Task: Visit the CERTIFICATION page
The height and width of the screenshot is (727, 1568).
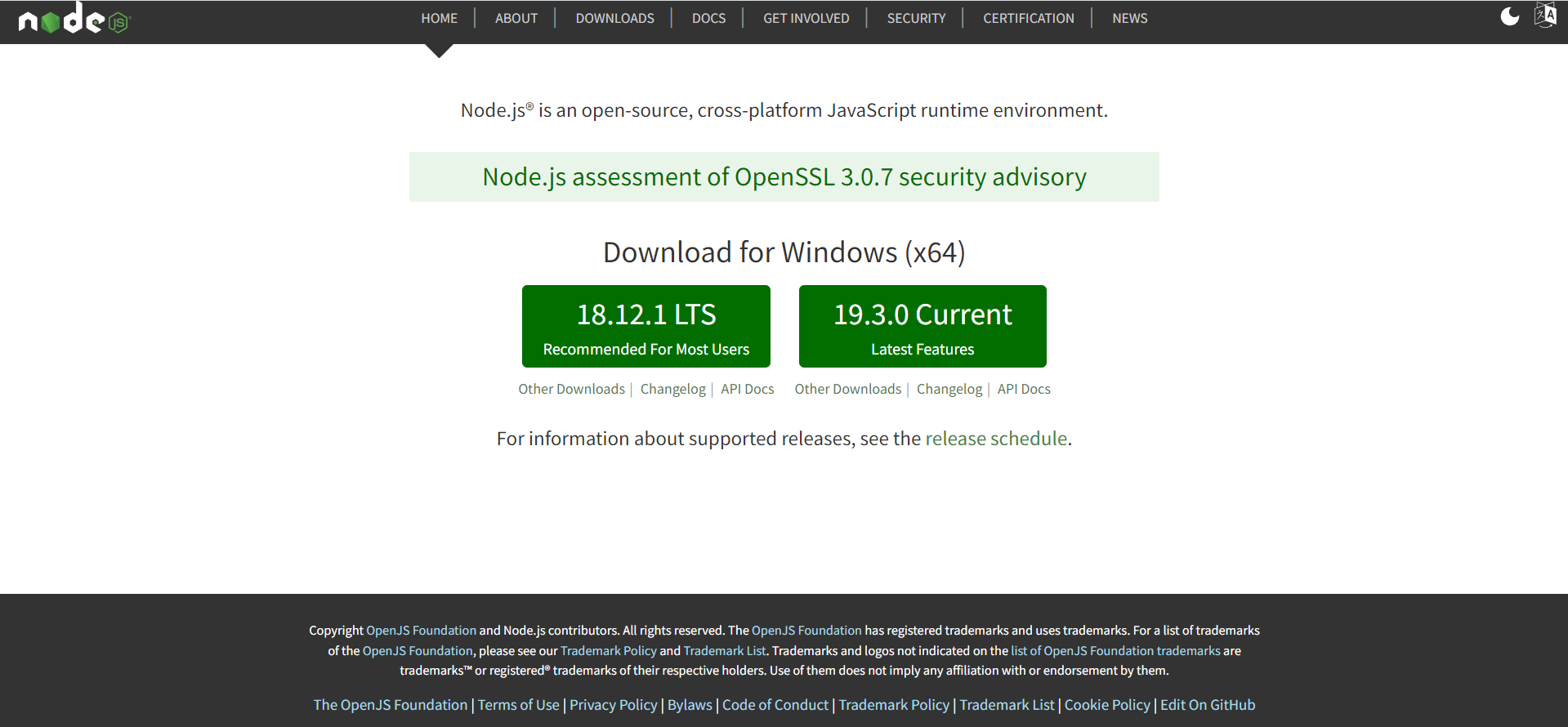Action: pyautogui.click(x=1028, y=18)
